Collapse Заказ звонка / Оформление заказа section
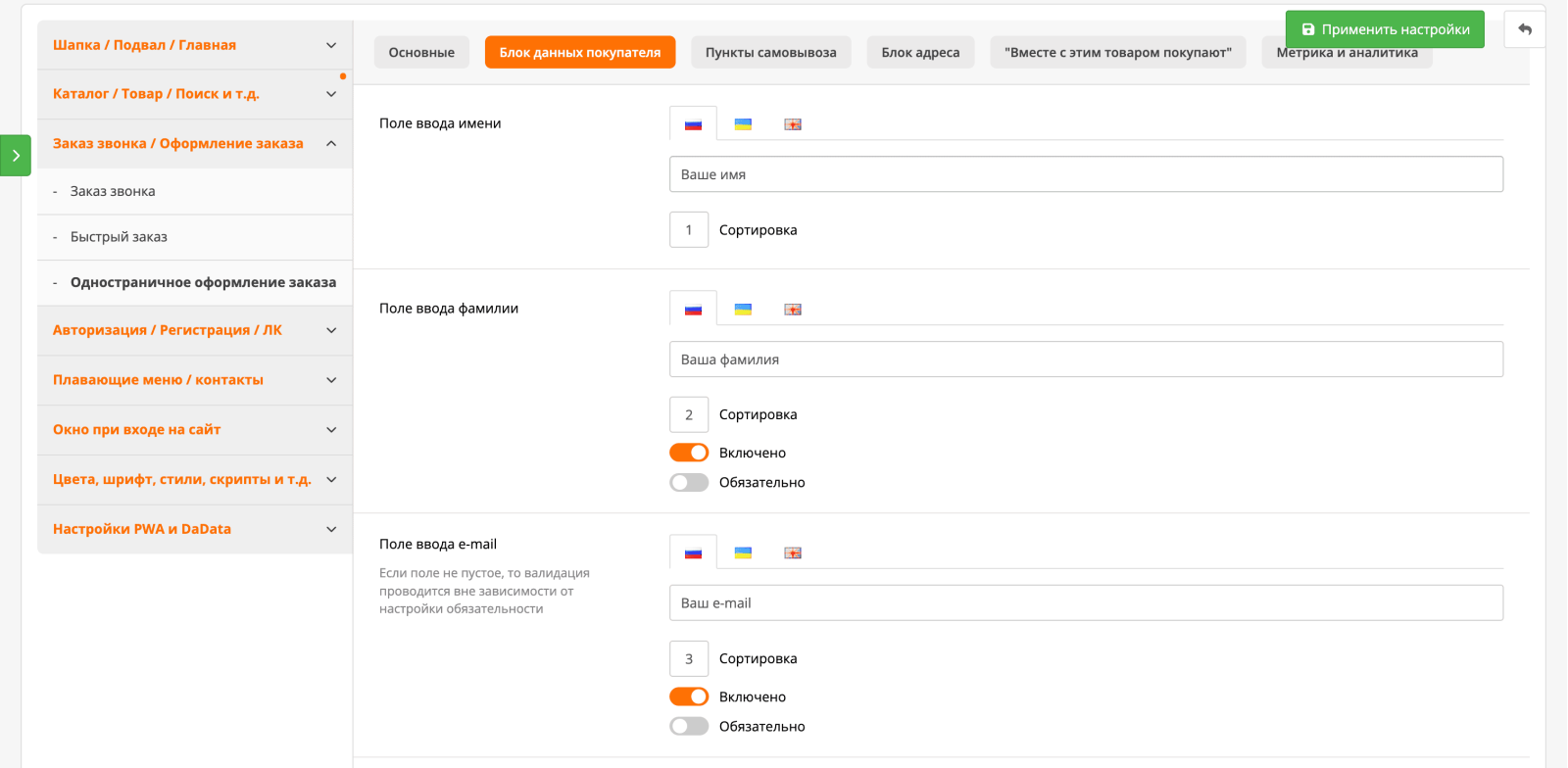The image size is (1568, 768). (195, 144)
